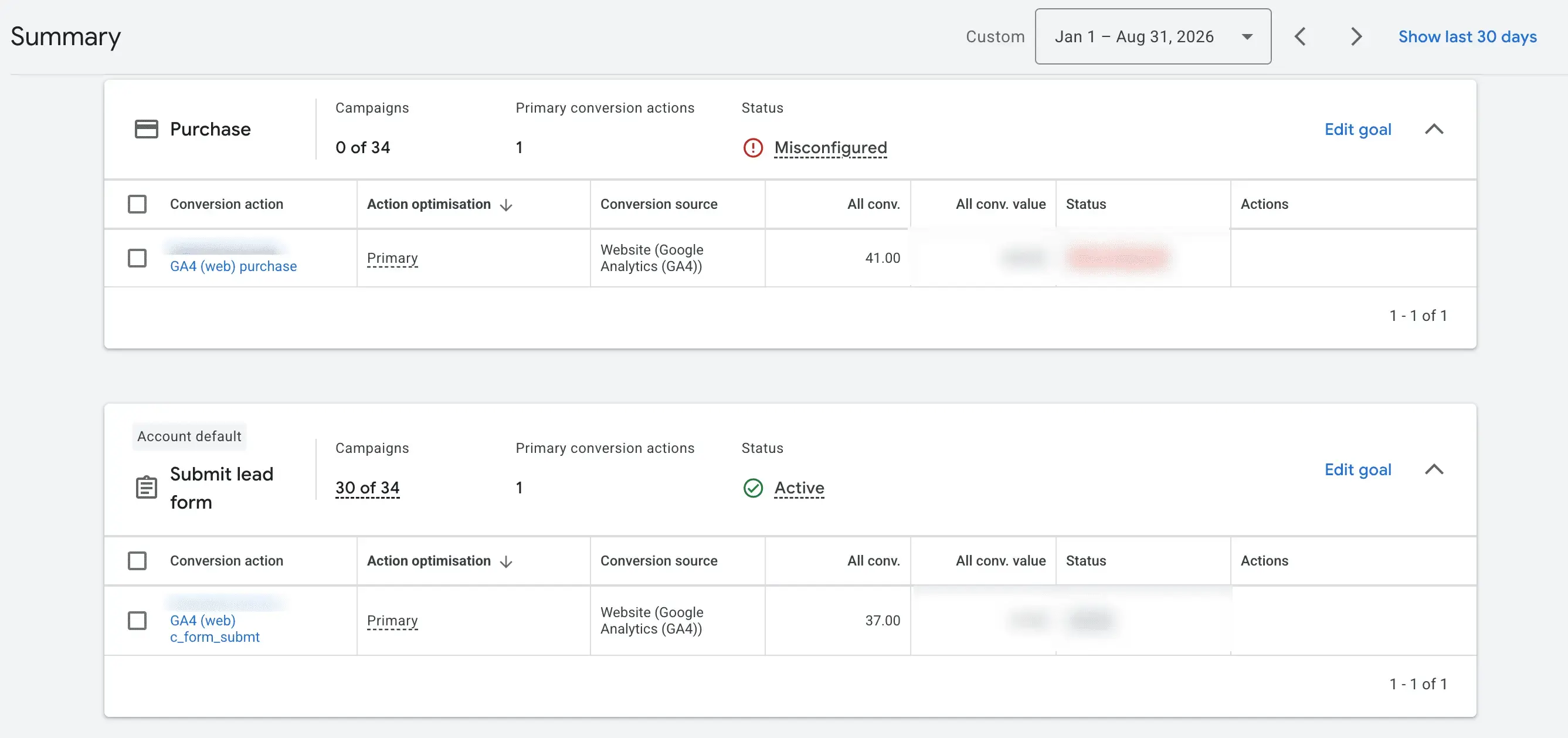Open 30 of 34 campaigns link

367,488
